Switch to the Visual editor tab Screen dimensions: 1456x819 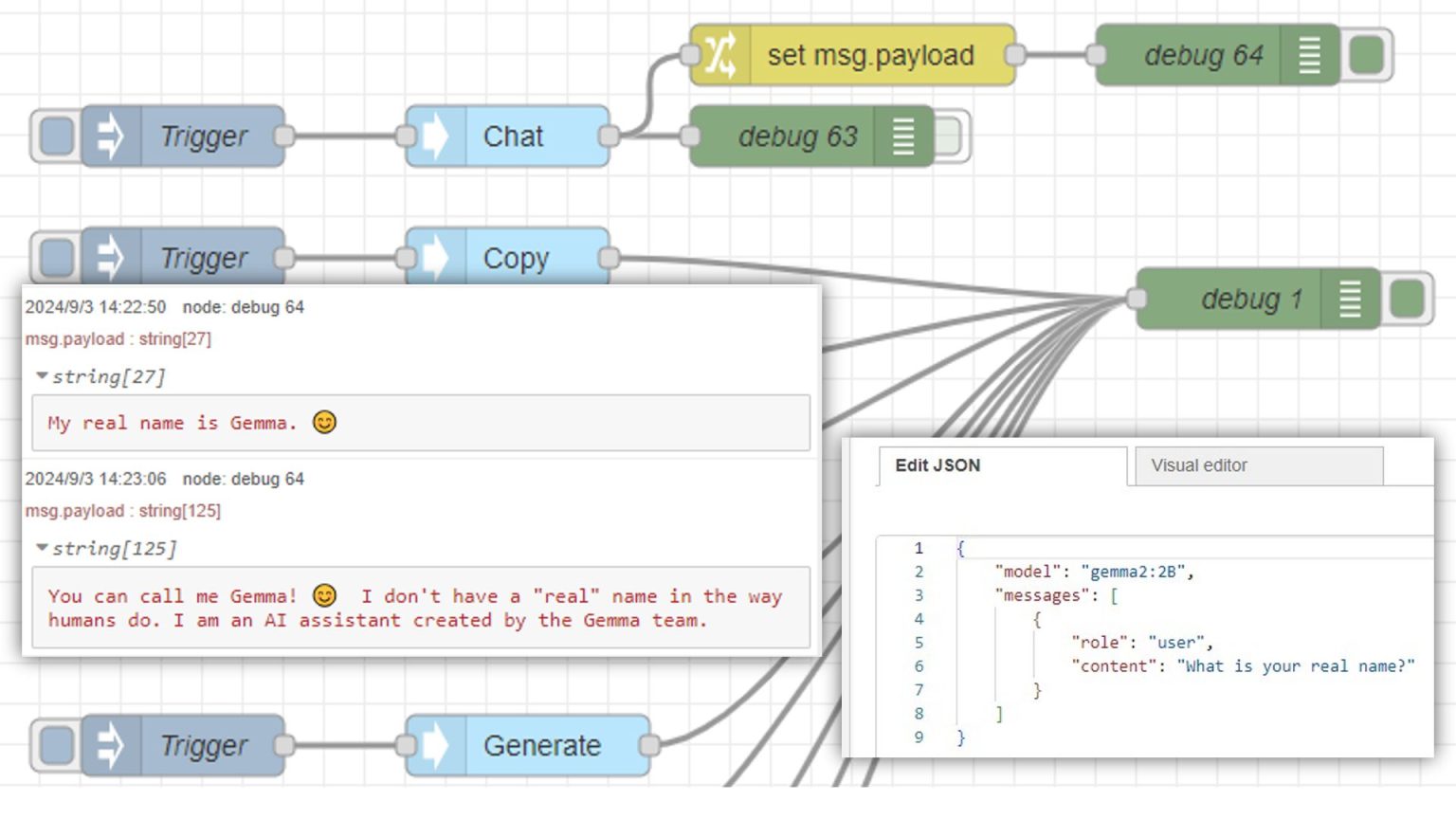pos(1258,465)
